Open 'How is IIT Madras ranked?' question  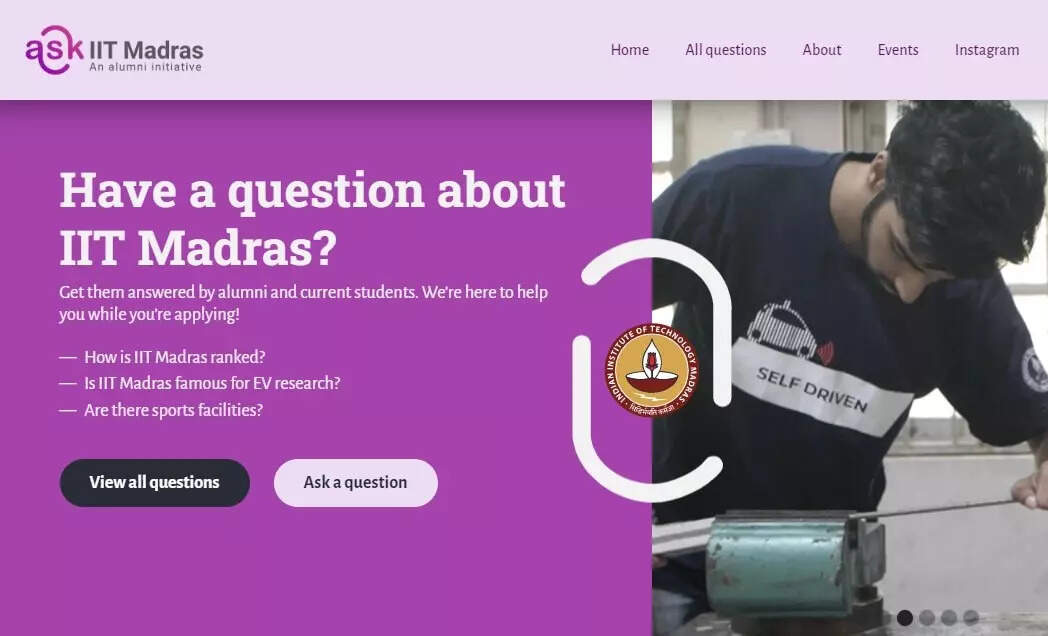point(174,357)
